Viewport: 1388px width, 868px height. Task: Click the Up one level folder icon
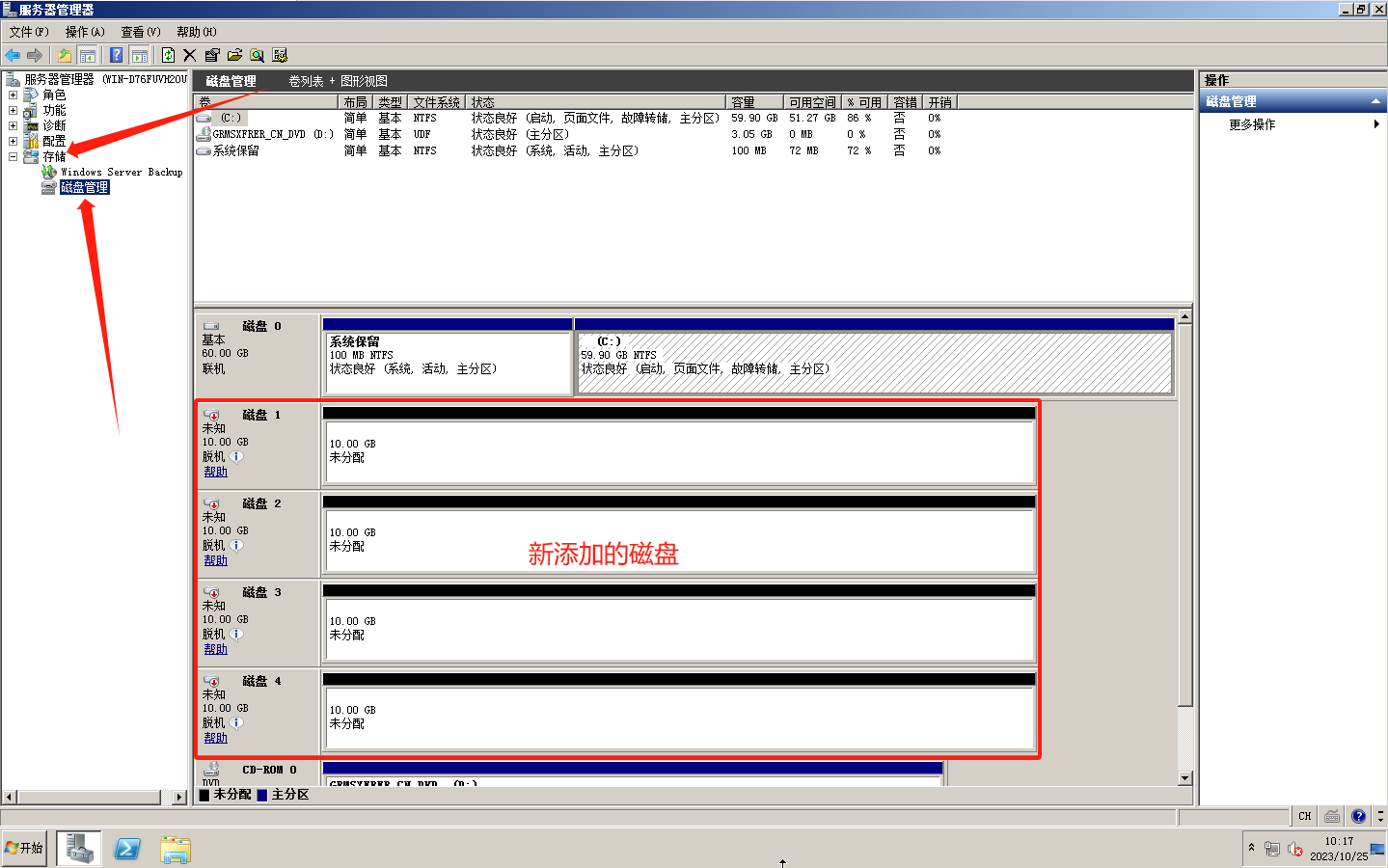click(64, 56)
